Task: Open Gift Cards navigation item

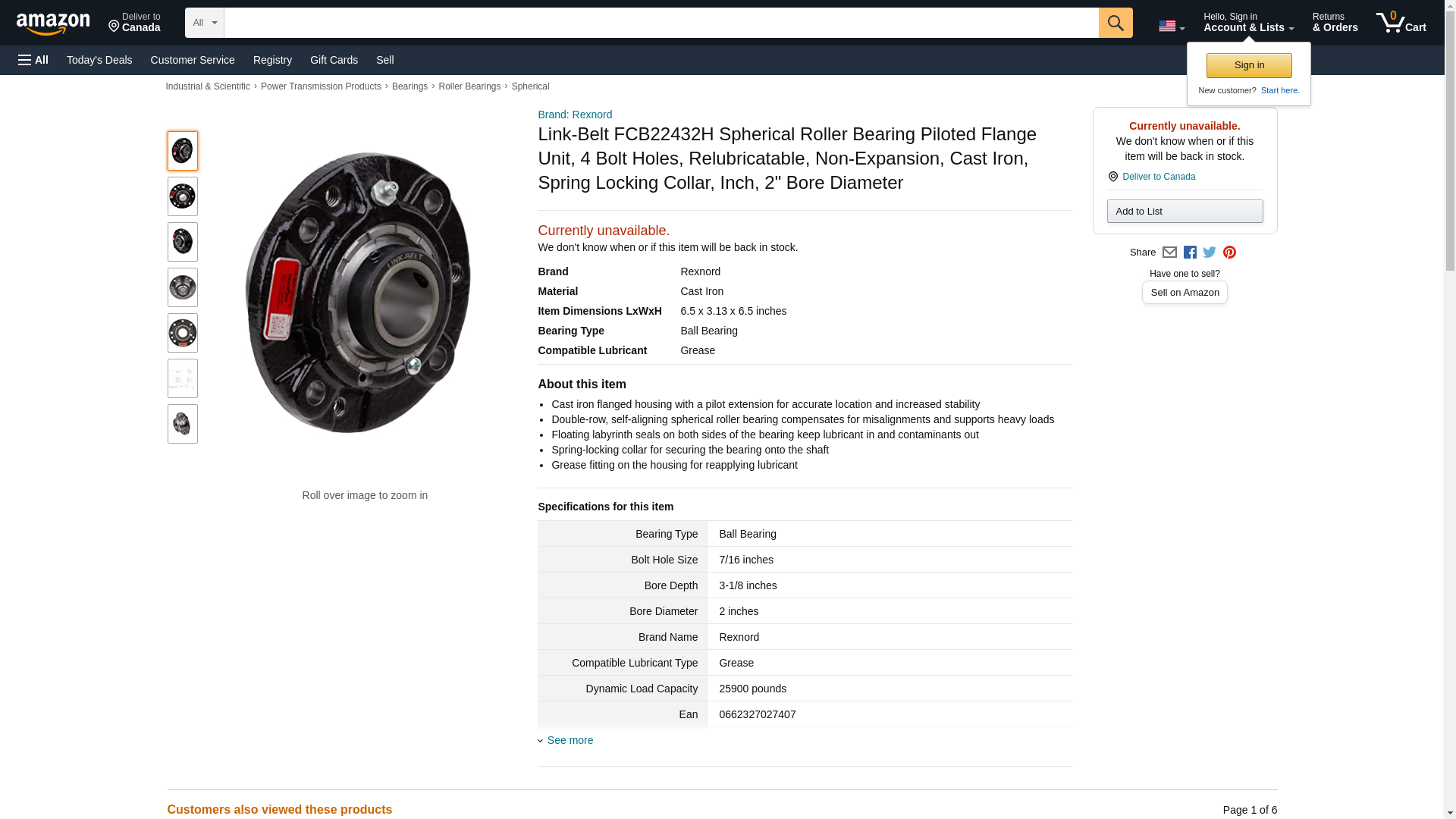Action: pyautogui.click(x=334, y=60)
